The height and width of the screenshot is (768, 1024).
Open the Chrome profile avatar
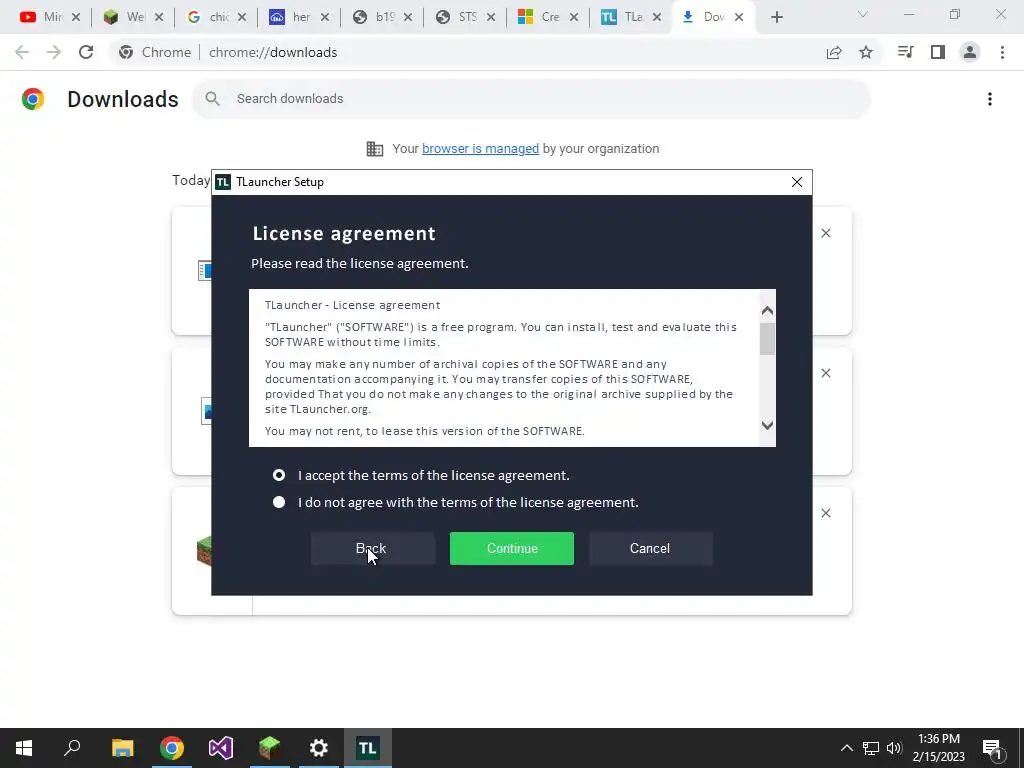pos(970,52)
